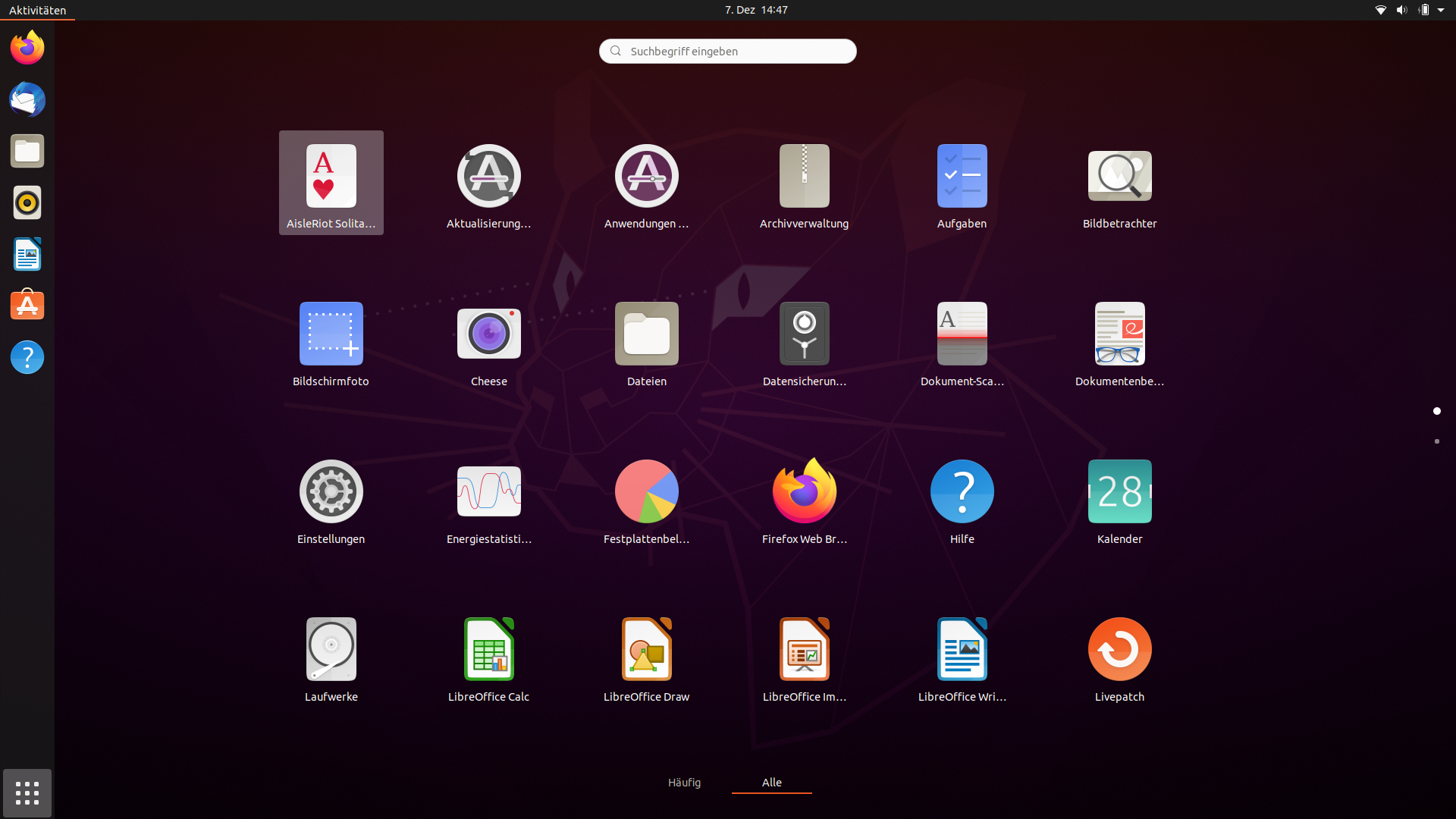Launch the Livepatch application
1456x819 pixels.
coord(1119,650)
